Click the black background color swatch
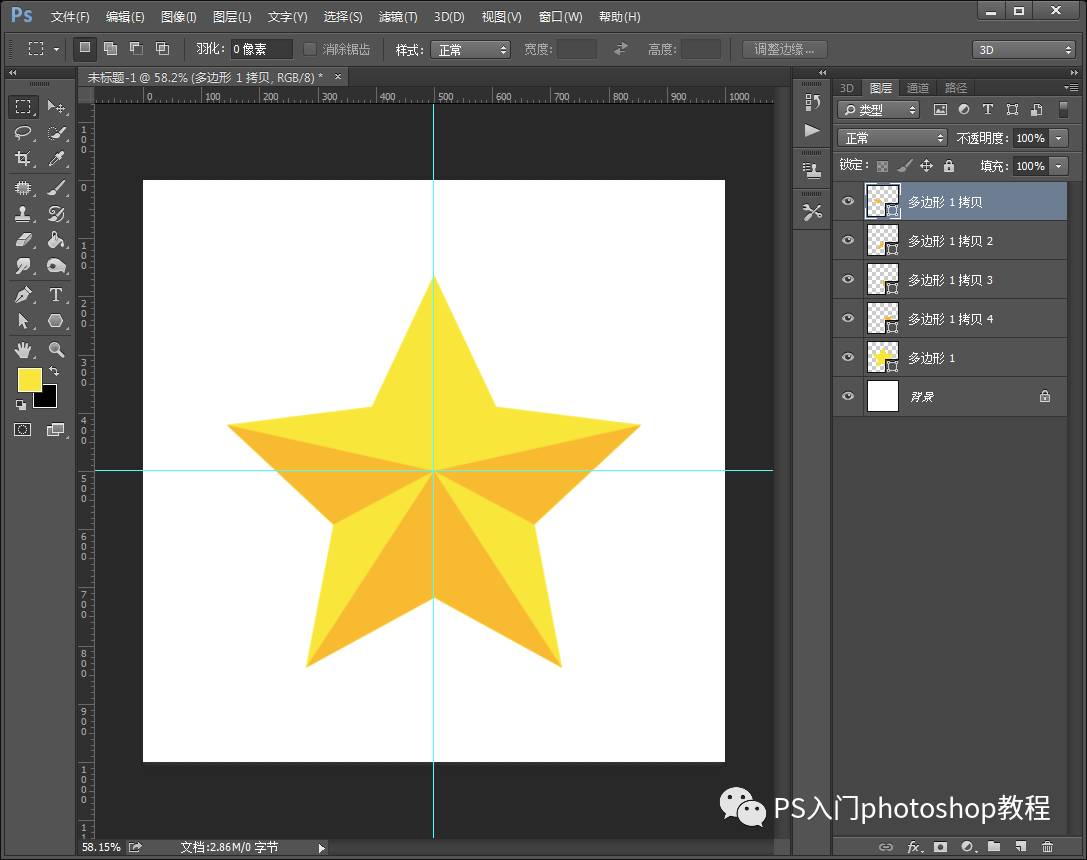 49,399
